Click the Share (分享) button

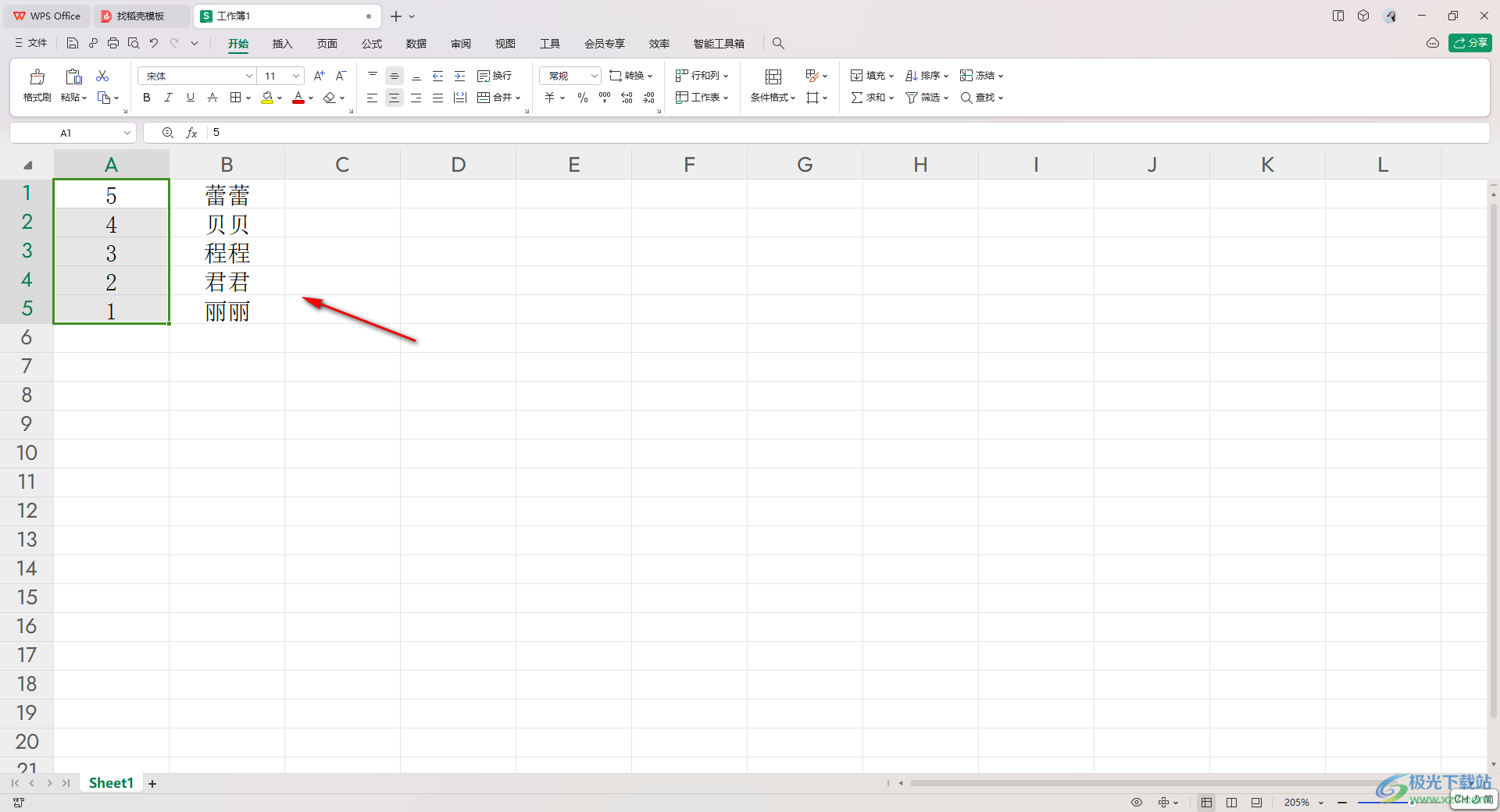(1470, 43)
